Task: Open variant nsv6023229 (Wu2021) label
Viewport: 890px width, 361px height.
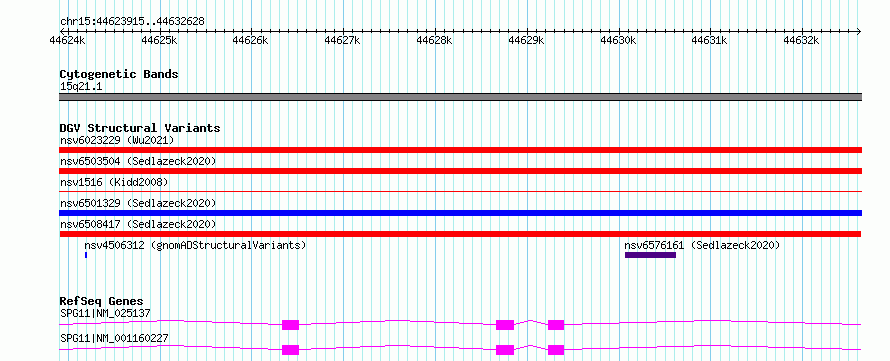Action: (117, 140)
